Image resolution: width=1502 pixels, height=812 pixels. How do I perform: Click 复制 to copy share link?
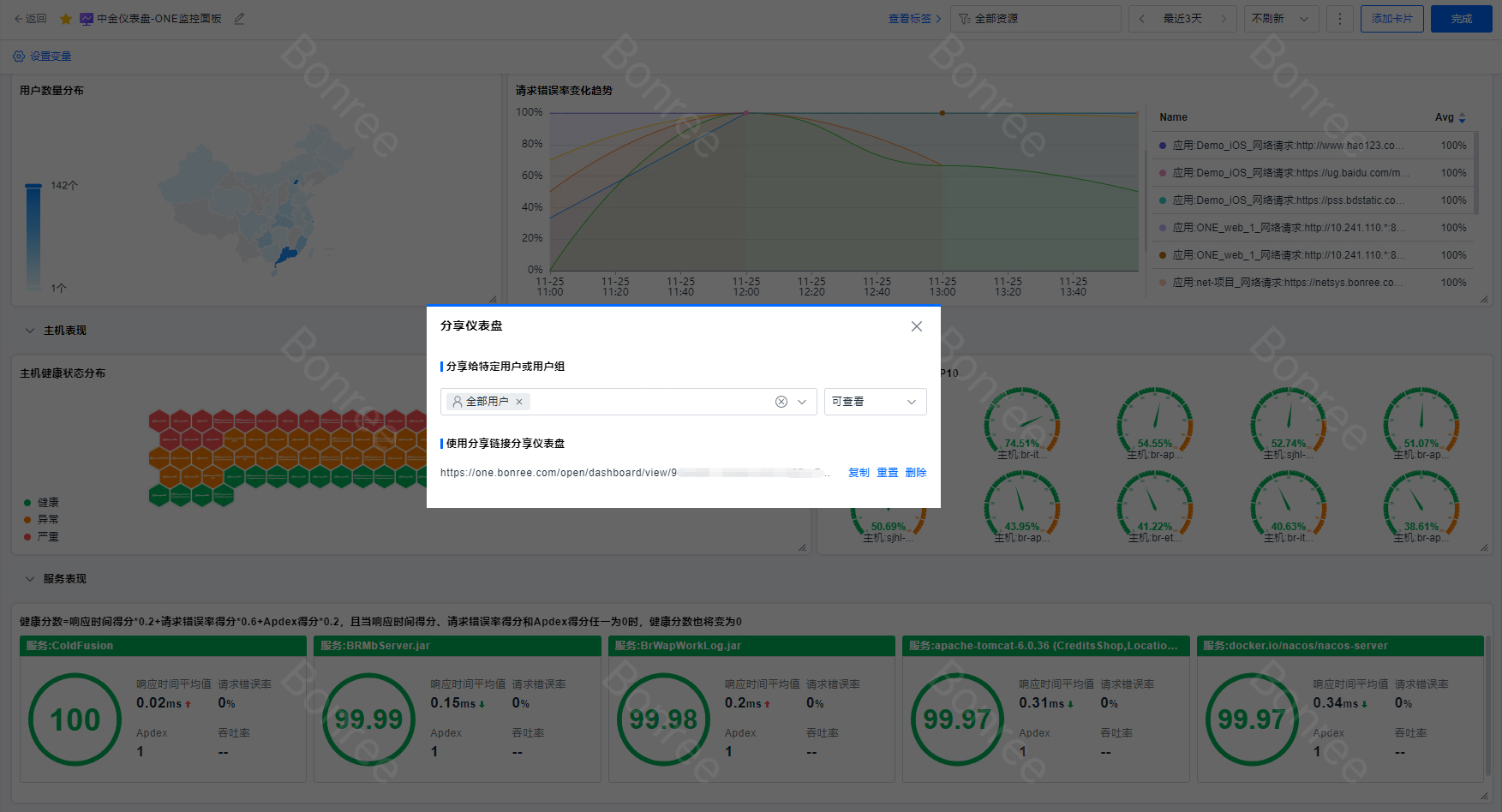pos(859,473)
